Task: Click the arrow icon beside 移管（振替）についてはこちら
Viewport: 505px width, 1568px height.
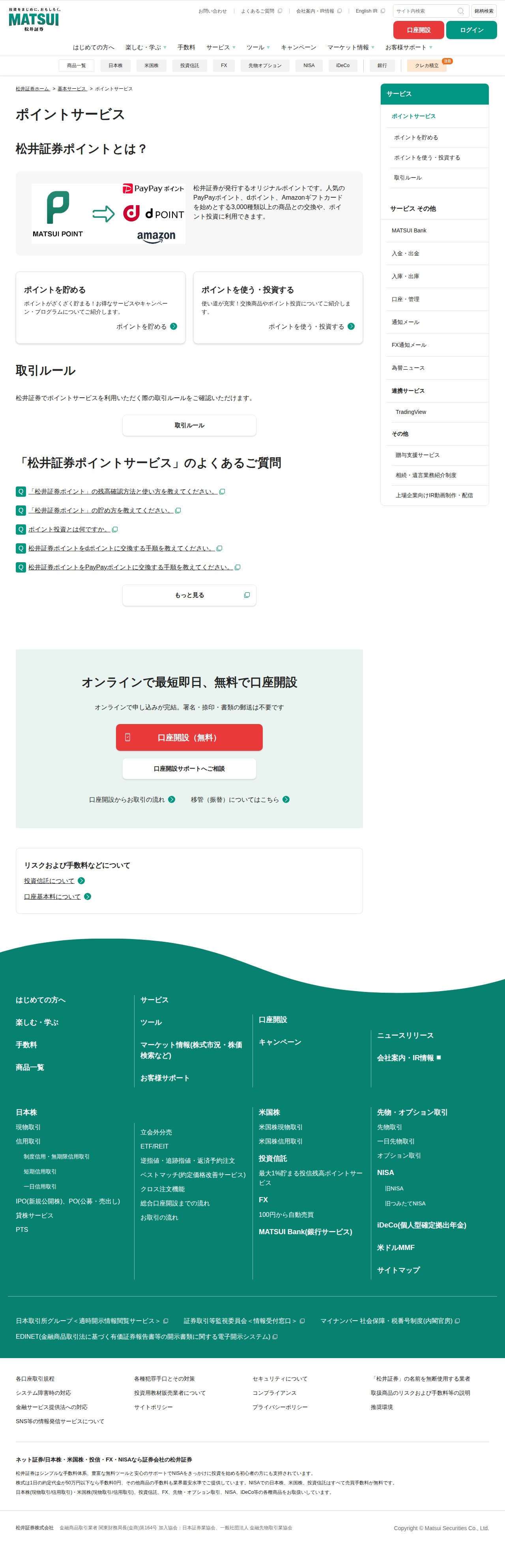Action: (x=286, y=799)
